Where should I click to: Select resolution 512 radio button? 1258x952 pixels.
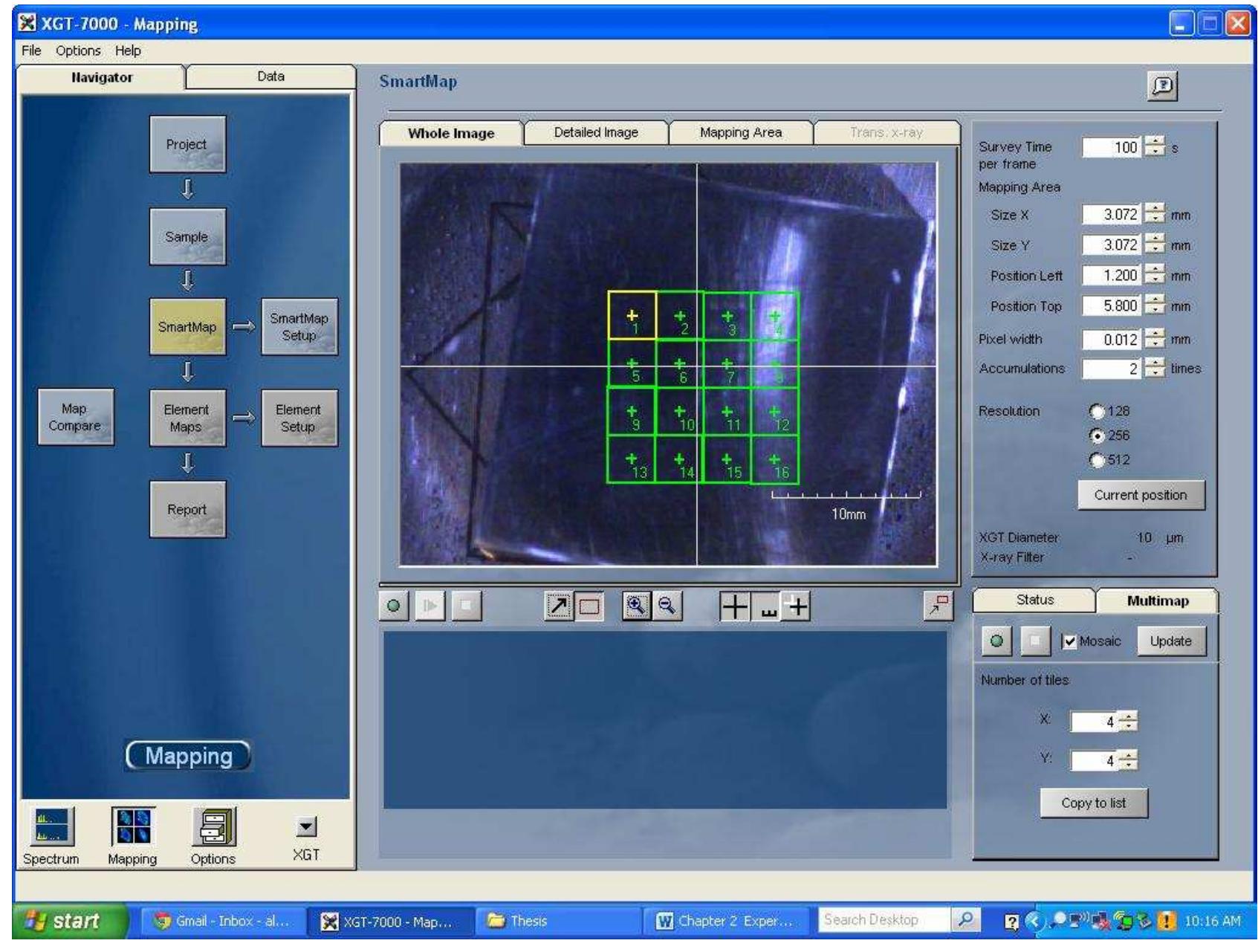(x=1097, y=460)
